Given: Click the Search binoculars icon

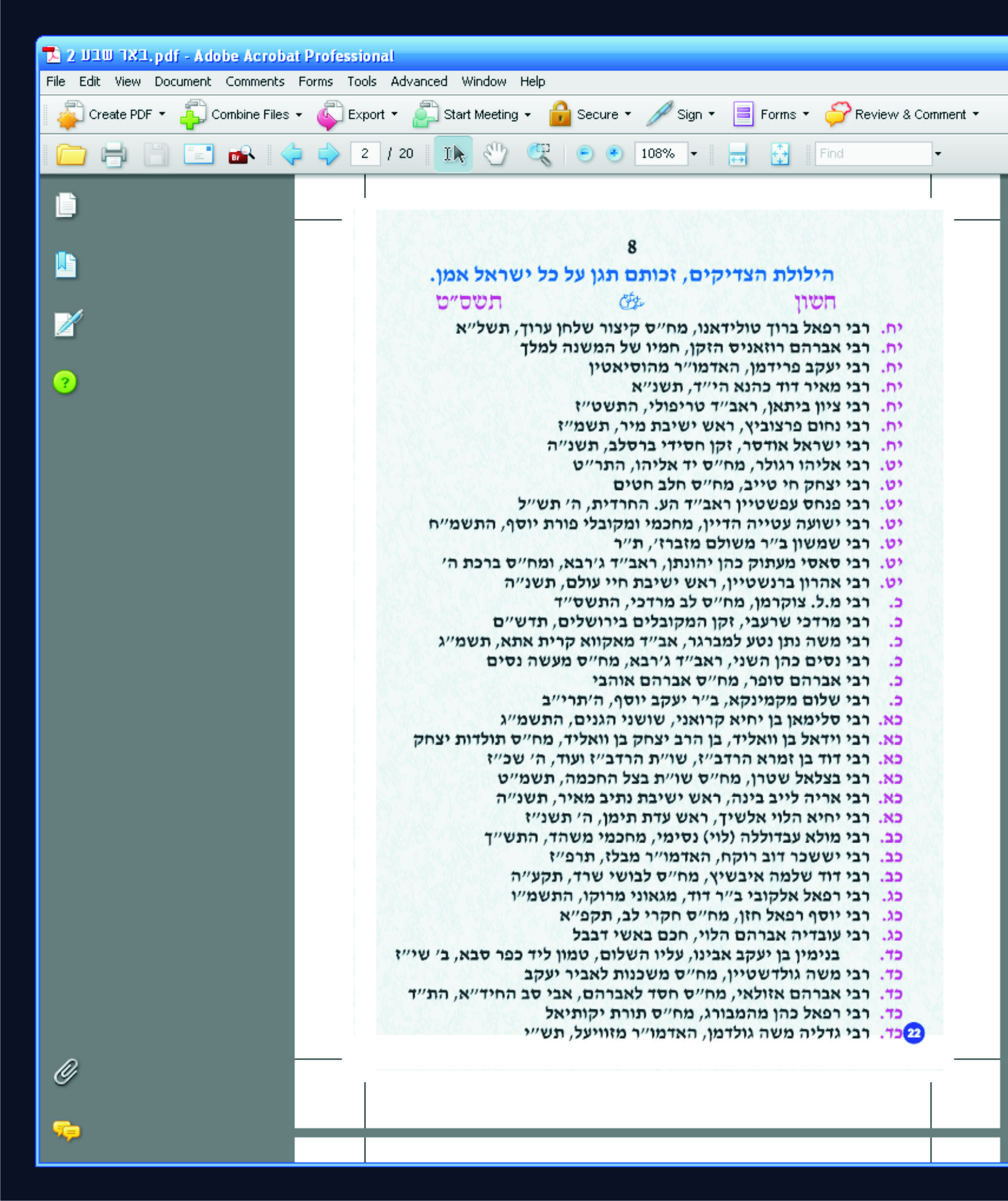Looking at the screenshot, I should [241, 154].
